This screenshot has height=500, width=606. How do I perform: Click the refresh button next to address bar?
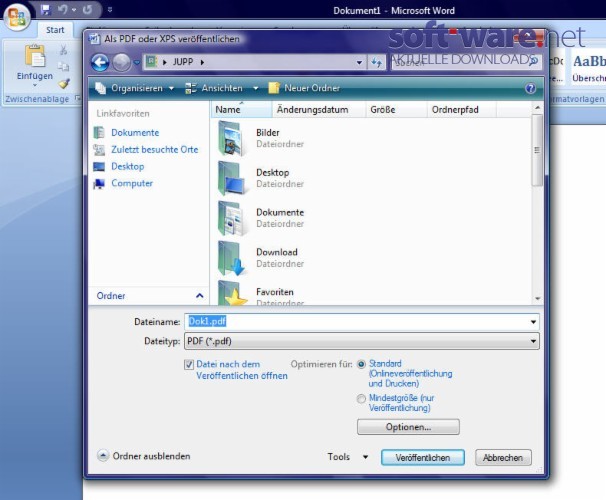click(x=376, y=62)
